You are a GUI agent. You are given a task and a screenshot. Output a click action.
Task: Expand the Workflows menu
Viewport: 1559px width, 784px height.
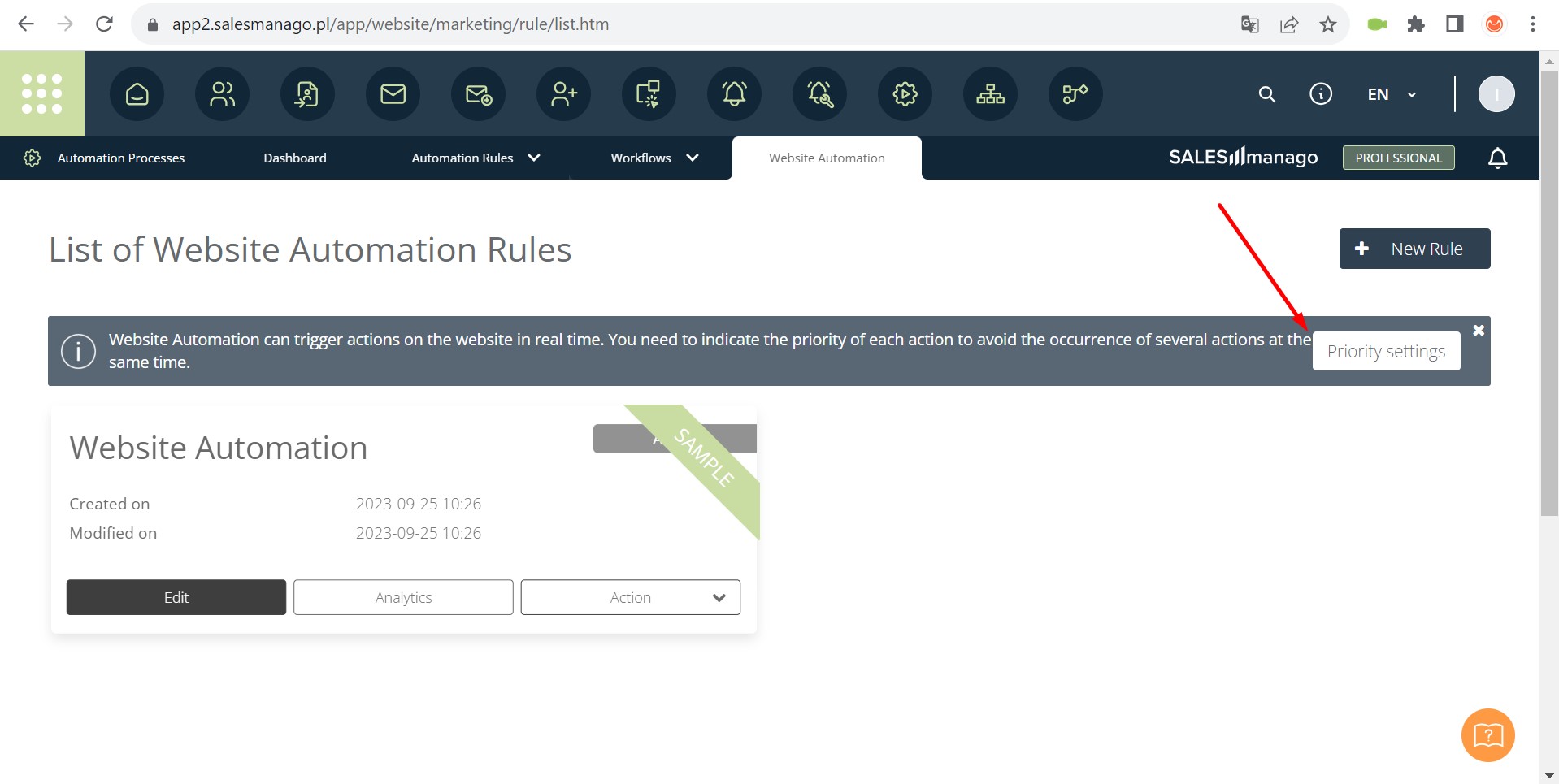tap(654, 158)
